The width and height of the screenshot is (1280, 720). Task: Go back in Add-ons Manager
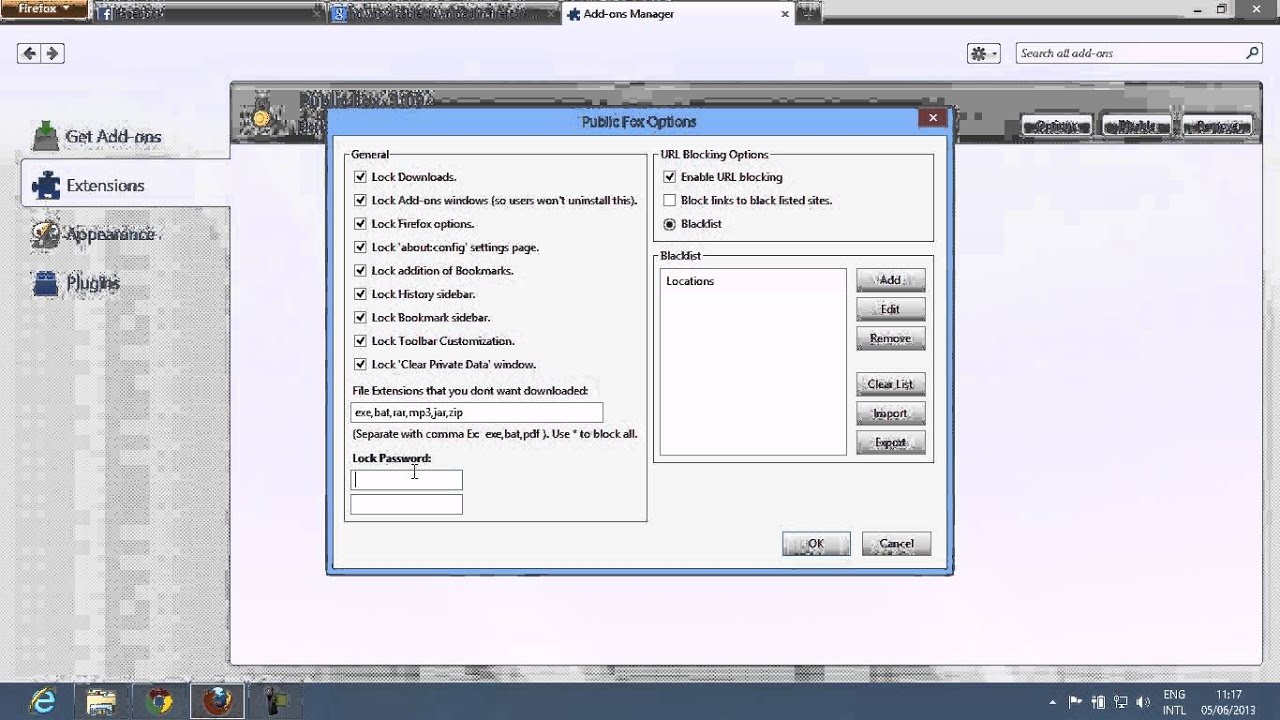[30, 53]
